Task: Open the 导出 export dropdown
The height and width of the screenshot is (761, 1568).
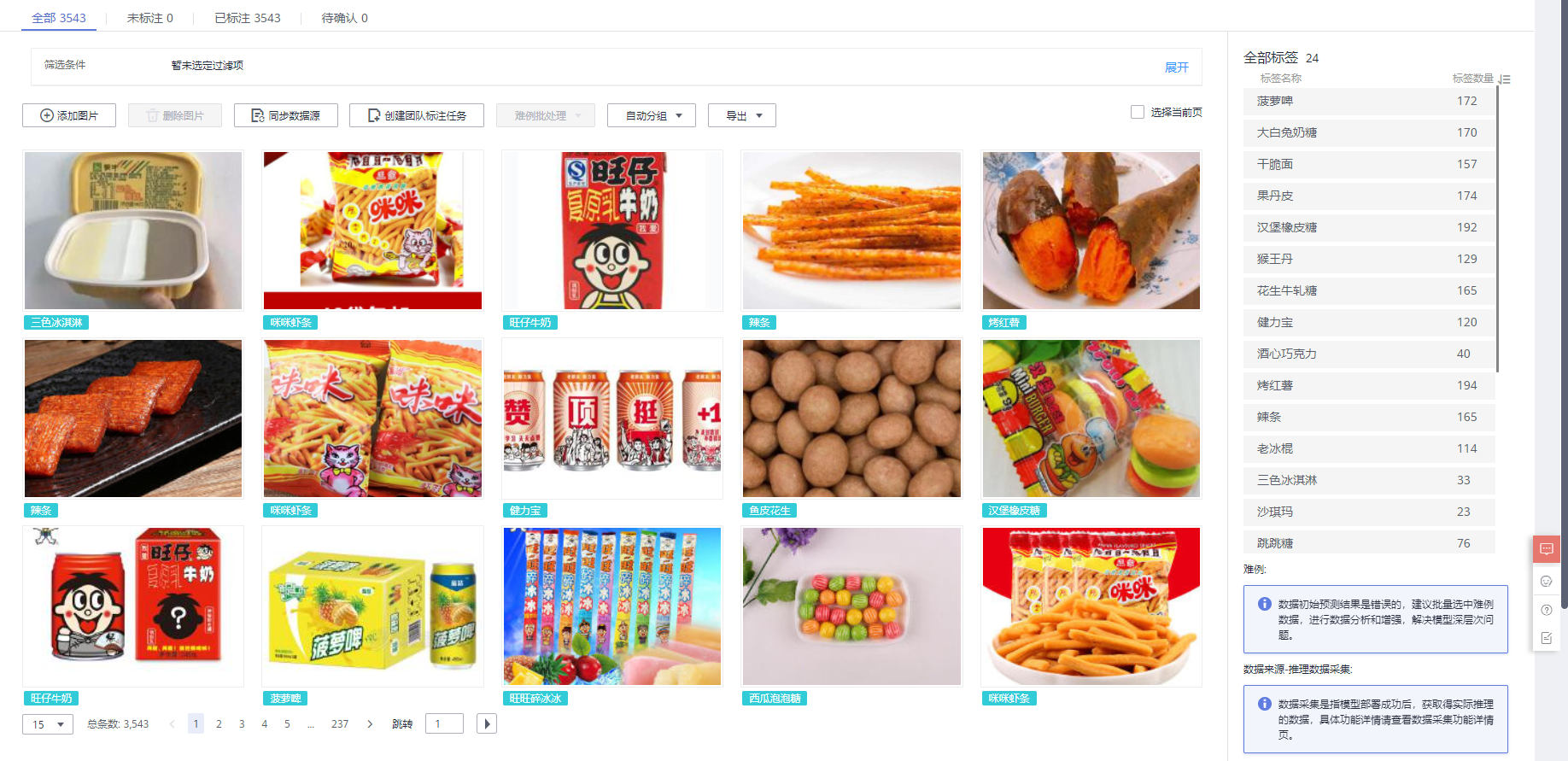Action: click(742, 115)
